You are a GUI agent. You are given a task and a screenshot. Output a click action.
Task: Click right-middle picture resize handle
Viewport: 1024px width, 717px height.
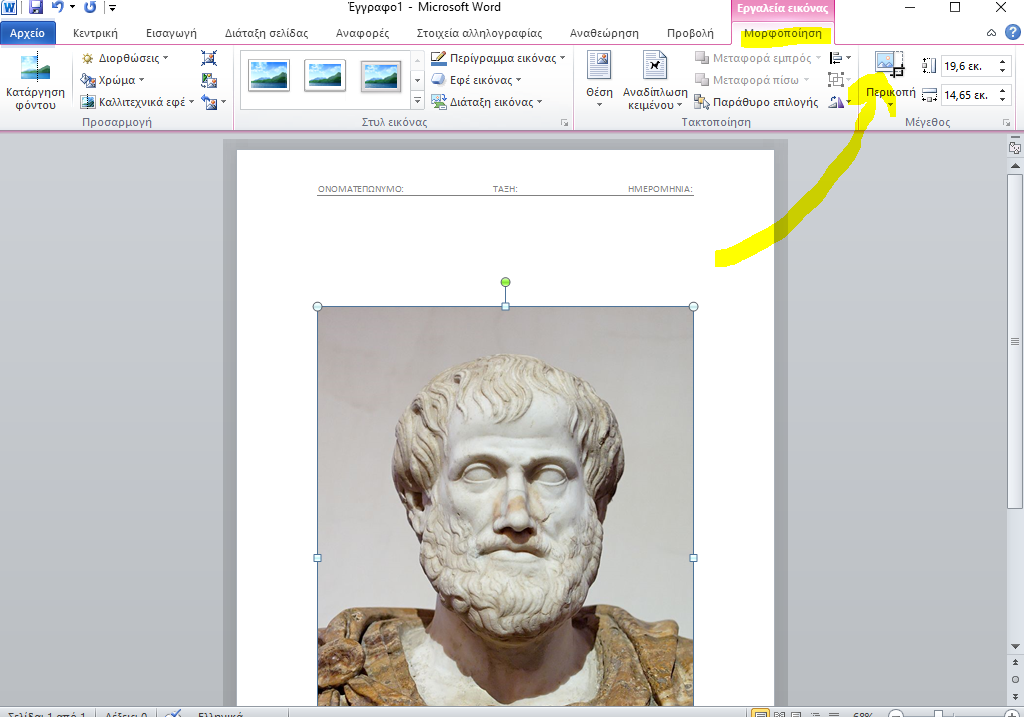(694, 558)
